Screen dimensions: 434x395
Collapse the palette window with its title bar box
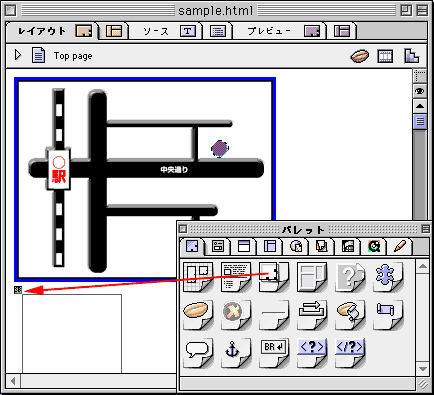tap(425, 229)
